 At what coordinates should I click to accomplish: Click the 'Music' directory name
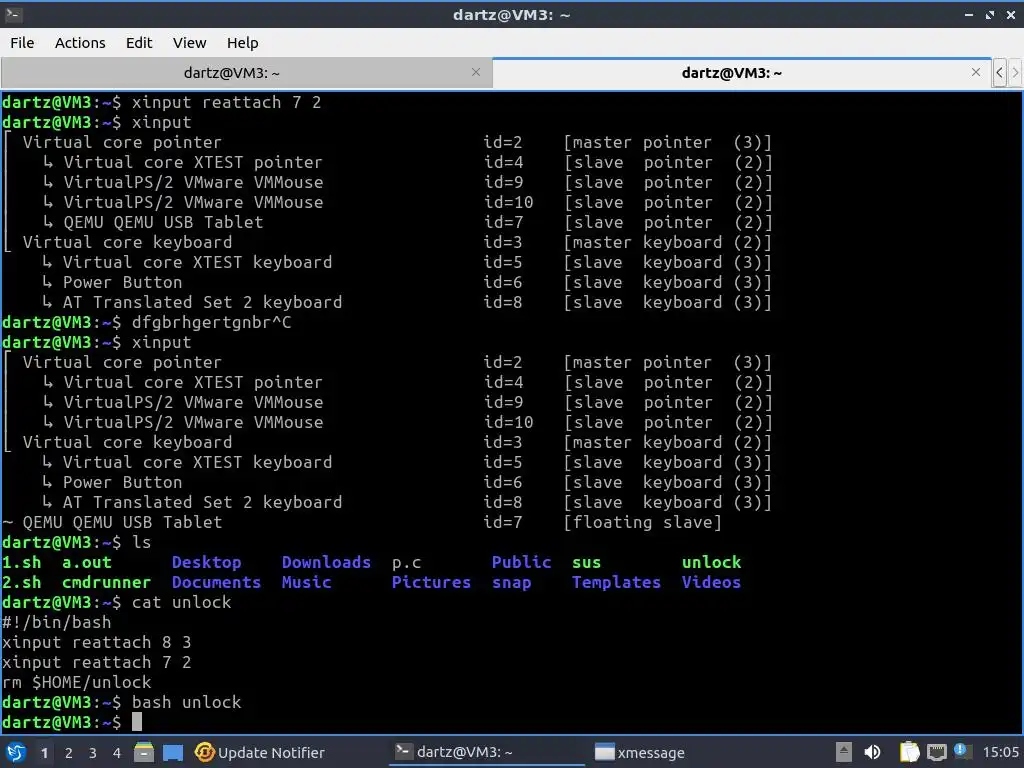click(306, 582)
